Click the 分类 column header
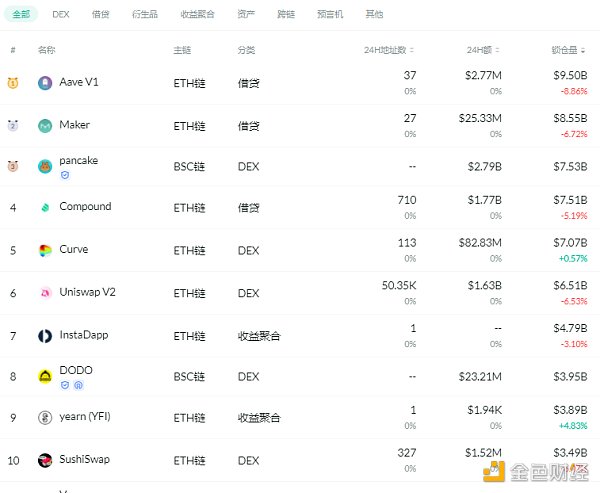600x493 pixels. pos(246,50)
